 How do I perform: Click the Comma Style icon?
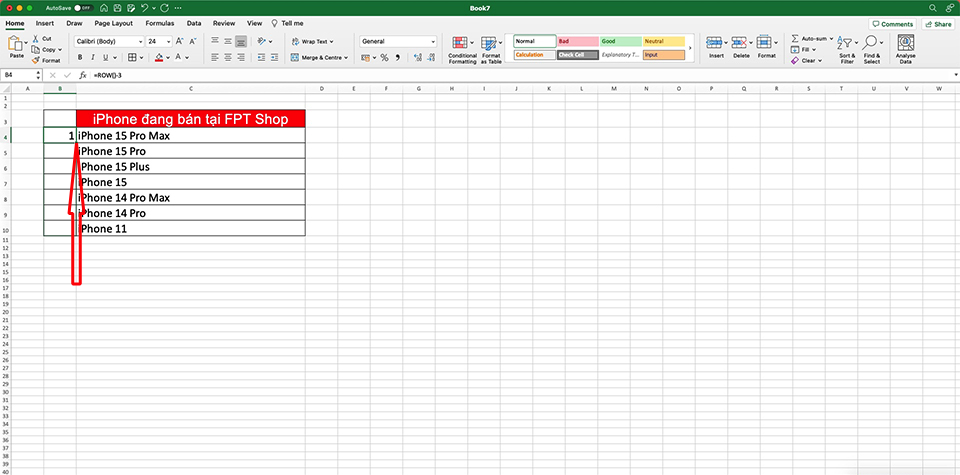397,58
